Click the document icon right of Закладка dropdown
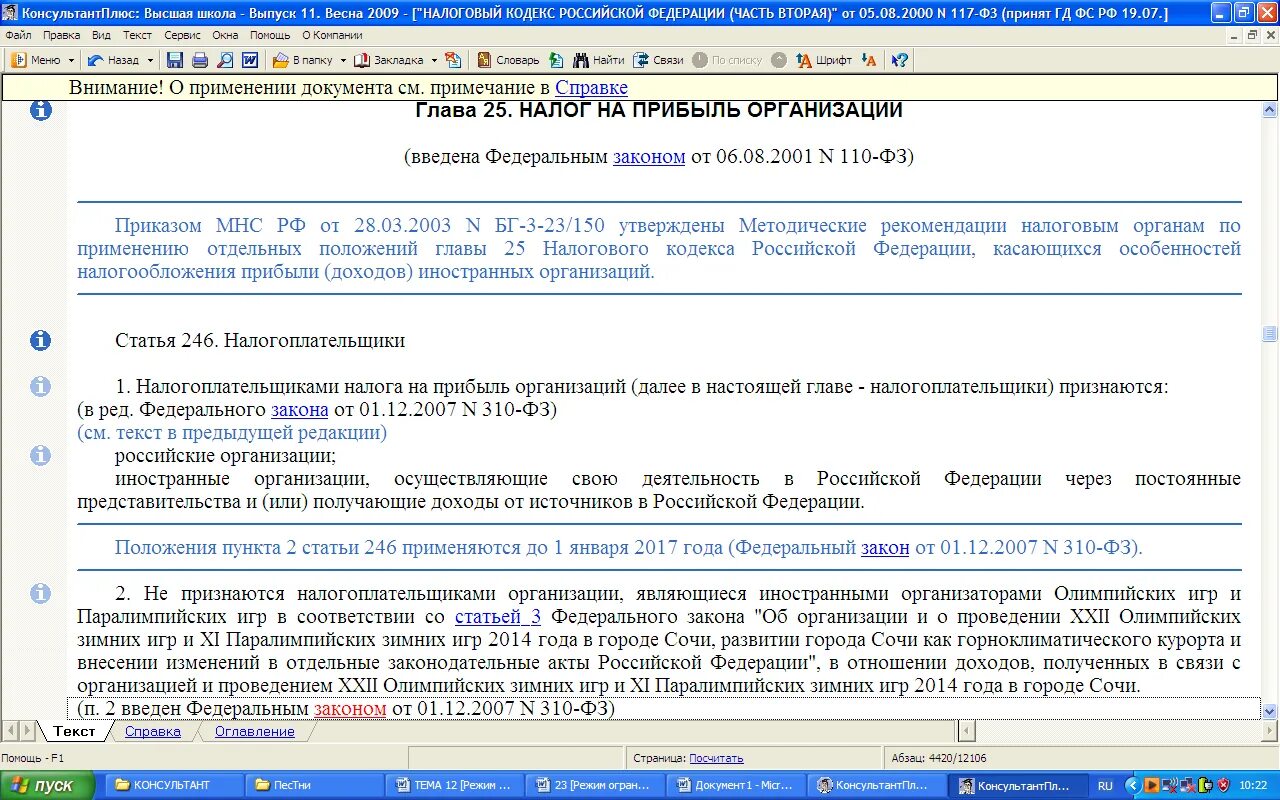The width and height of the screenshot is (1280, 800). tap(453, 60)
